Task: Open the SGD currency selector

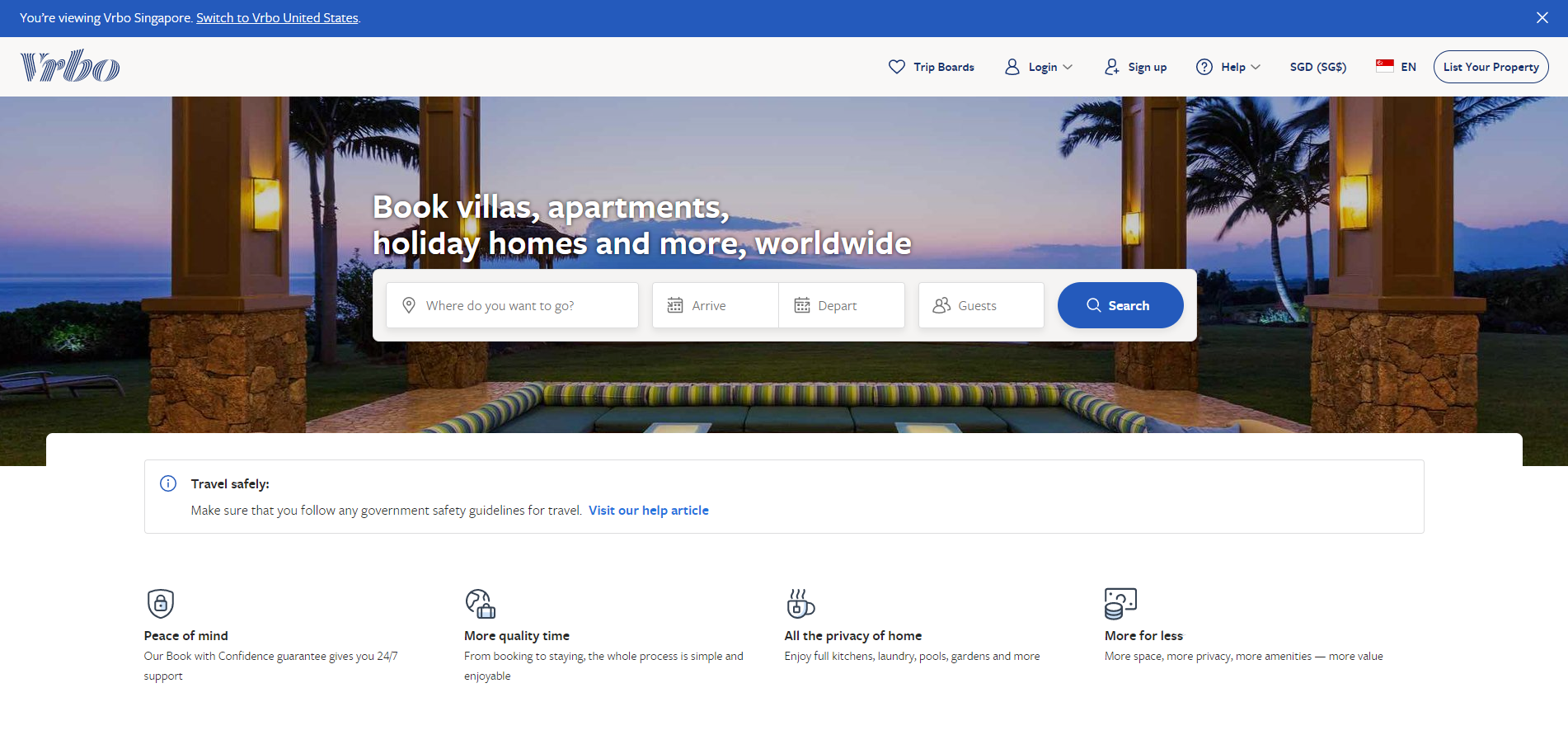Action: [x=1317, y=67]
